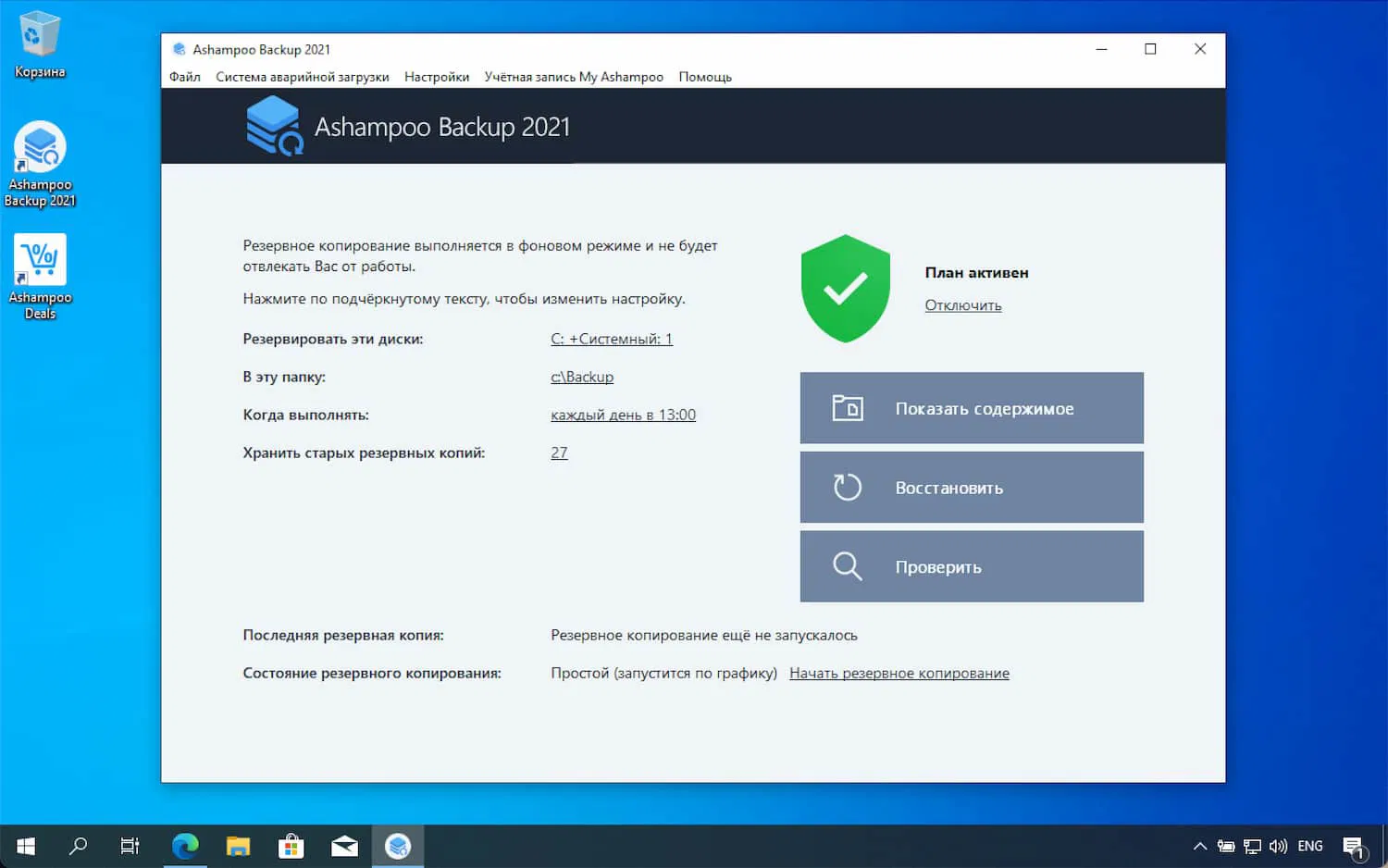Click the folder icon on Показать содержимое

point(848,408)
